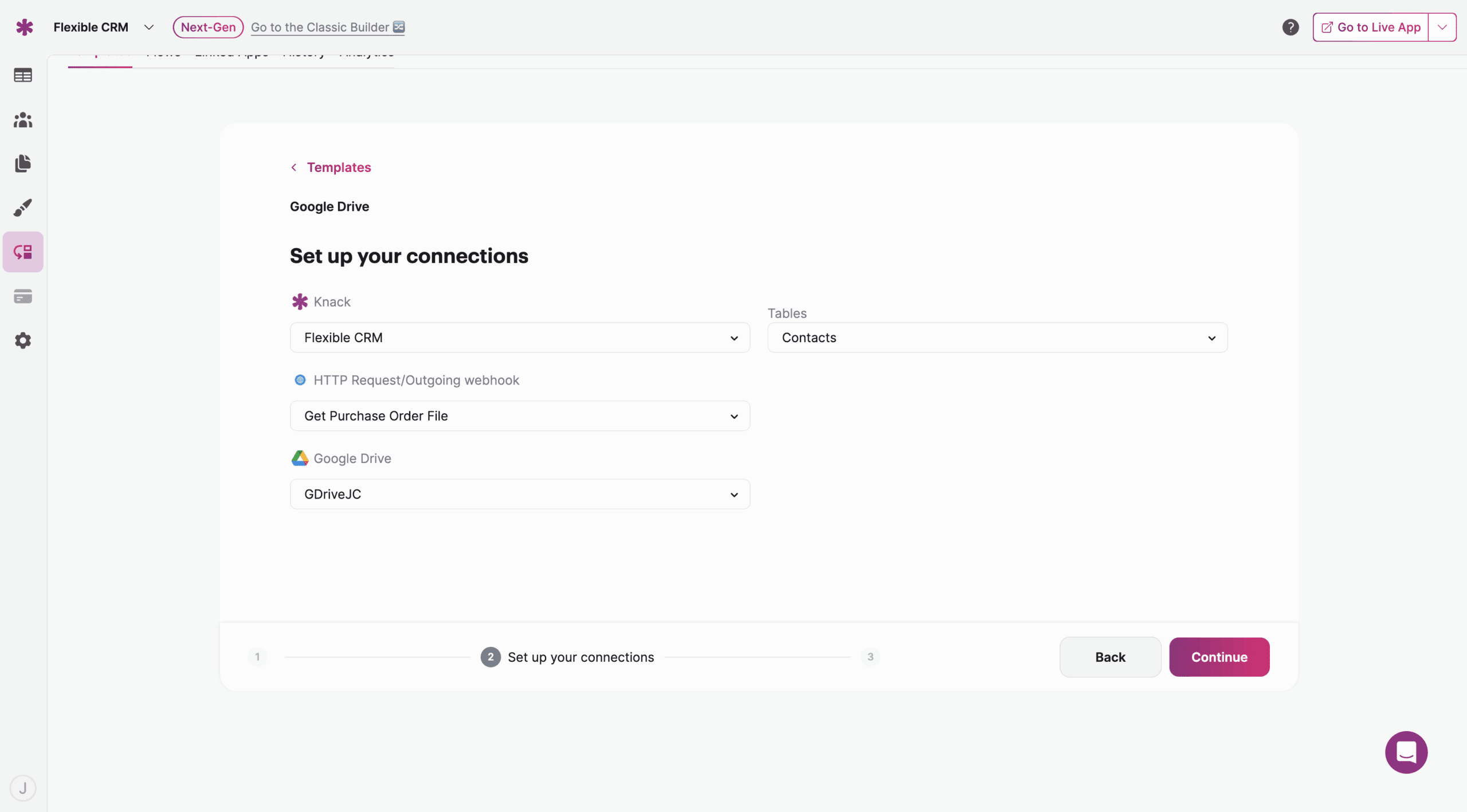Go back to Templates link

pos(338,167)
